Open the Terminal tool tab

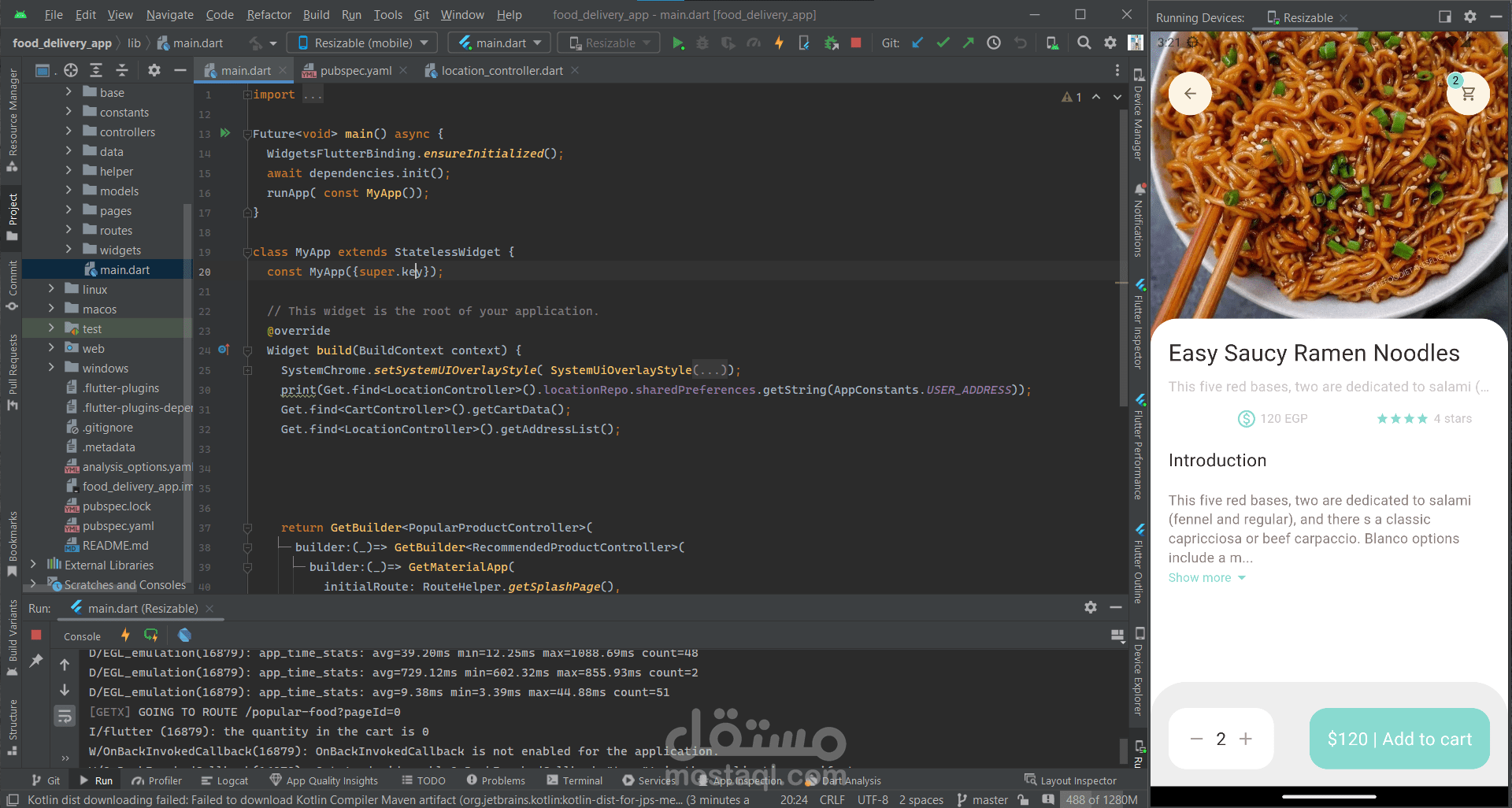574,780
